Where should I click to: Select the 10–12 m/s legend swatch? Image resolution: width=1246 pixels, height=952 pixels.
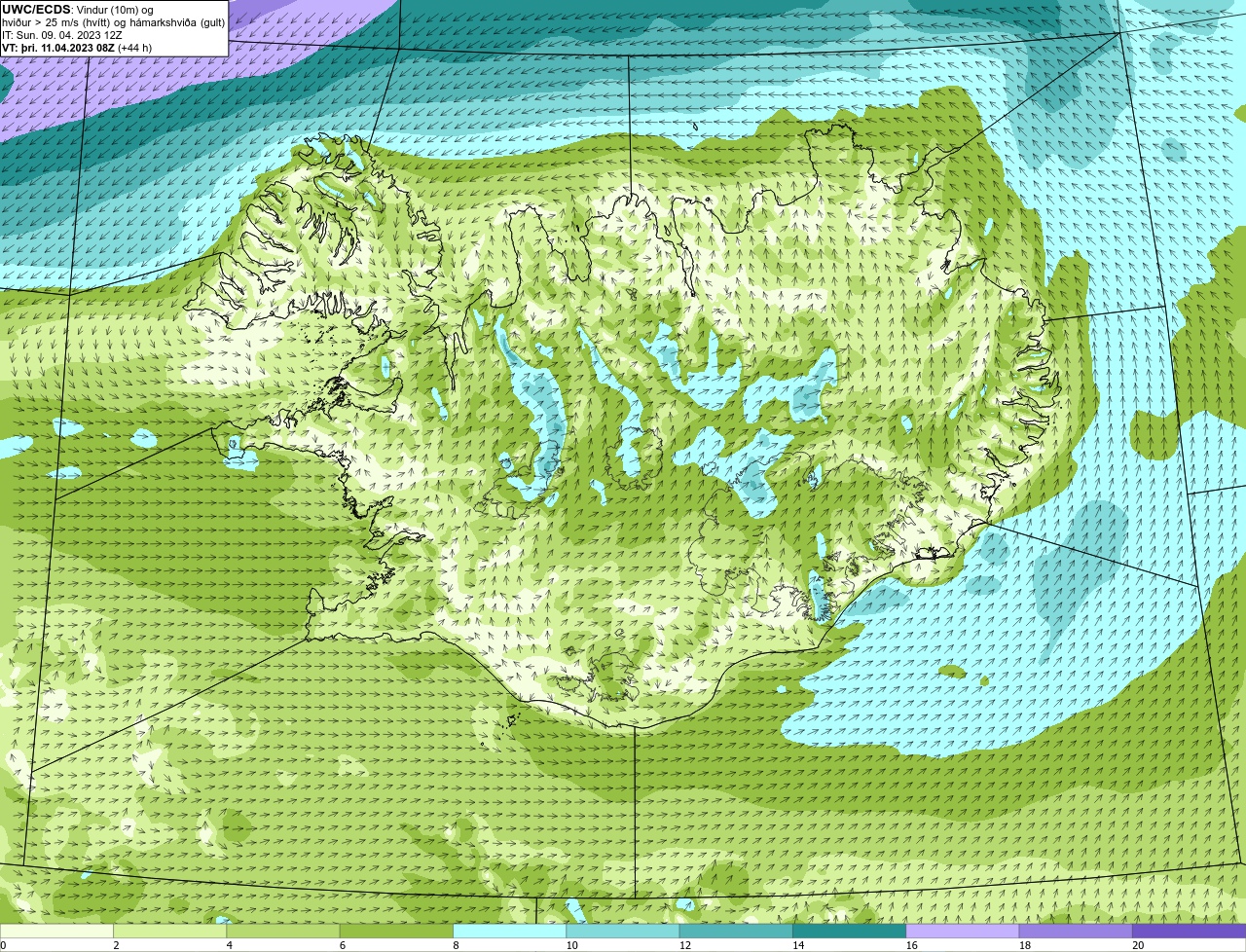623,932
